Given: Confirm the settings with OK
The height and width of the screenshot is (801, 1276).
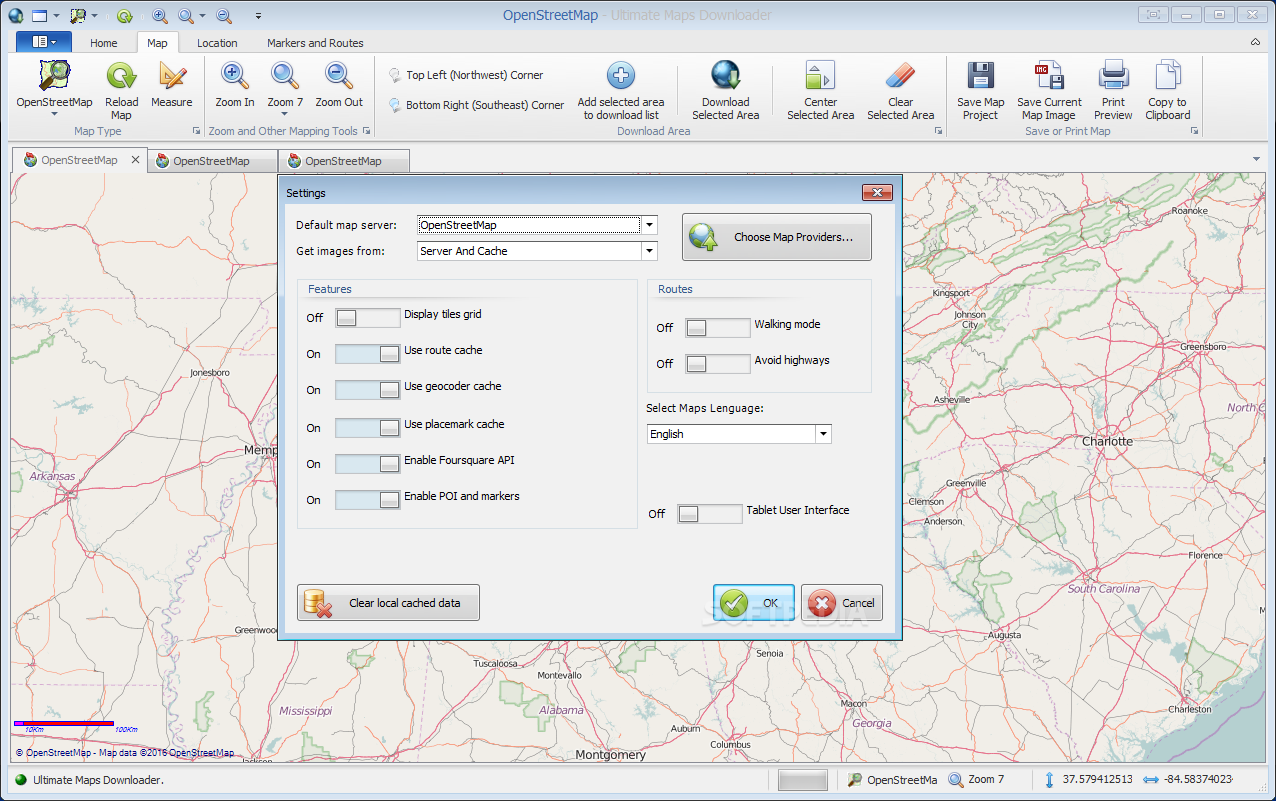Looking at the screenshot, I should pyautogui.click(x=754, y=603).
